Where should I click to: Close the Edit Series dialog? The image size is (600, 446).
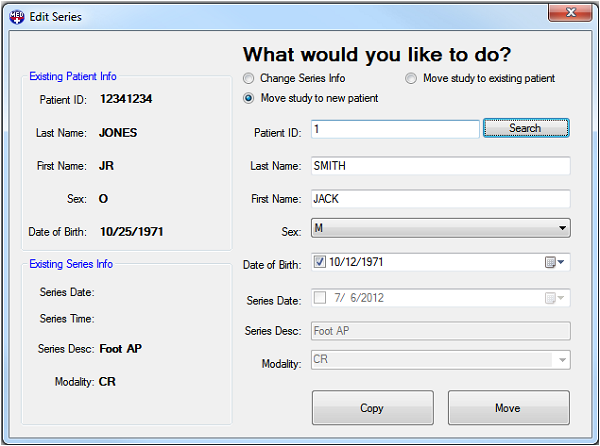pos(567,12)
